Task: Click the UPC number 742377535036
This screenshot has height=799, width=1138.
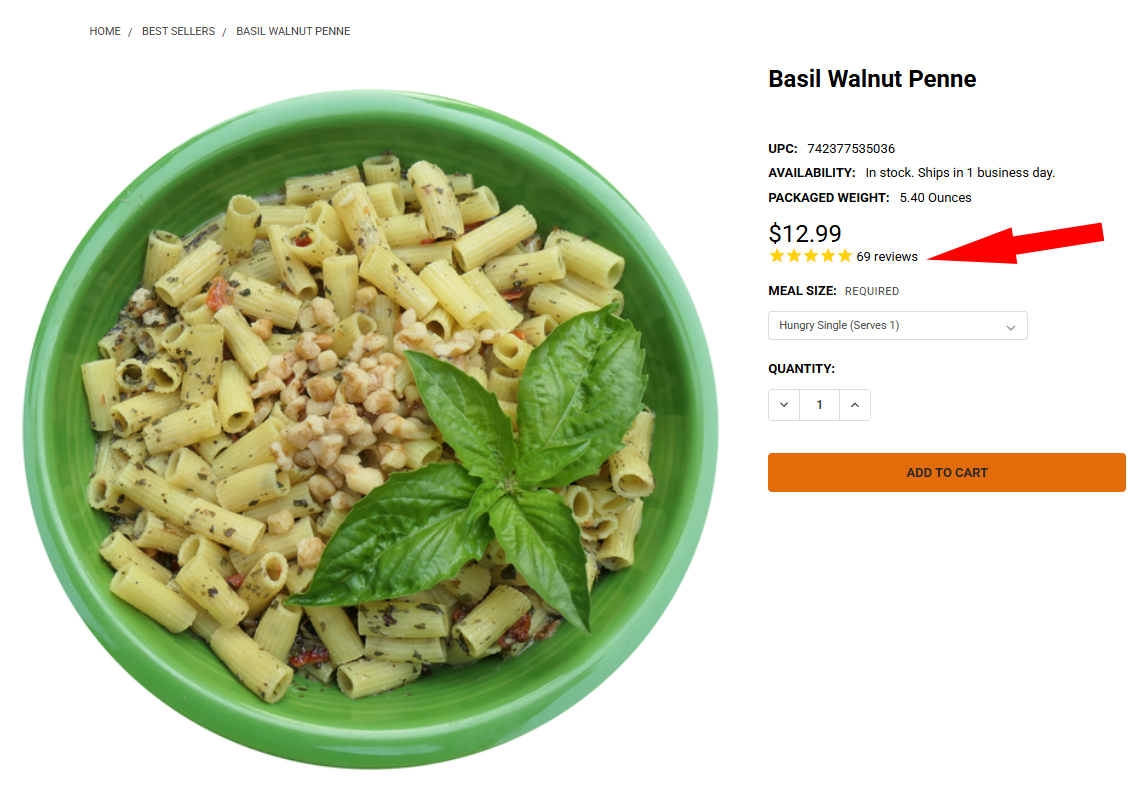Action: 851,148
